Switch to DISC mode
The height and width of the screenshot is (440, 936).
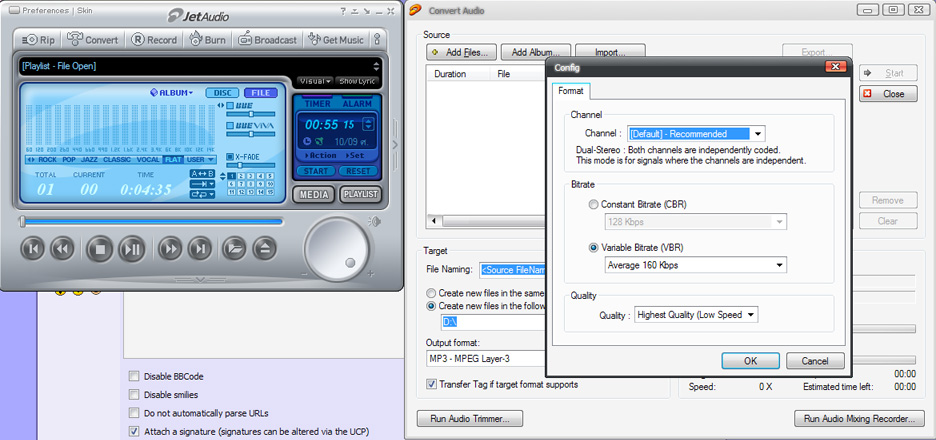click(x=223, y=93)
